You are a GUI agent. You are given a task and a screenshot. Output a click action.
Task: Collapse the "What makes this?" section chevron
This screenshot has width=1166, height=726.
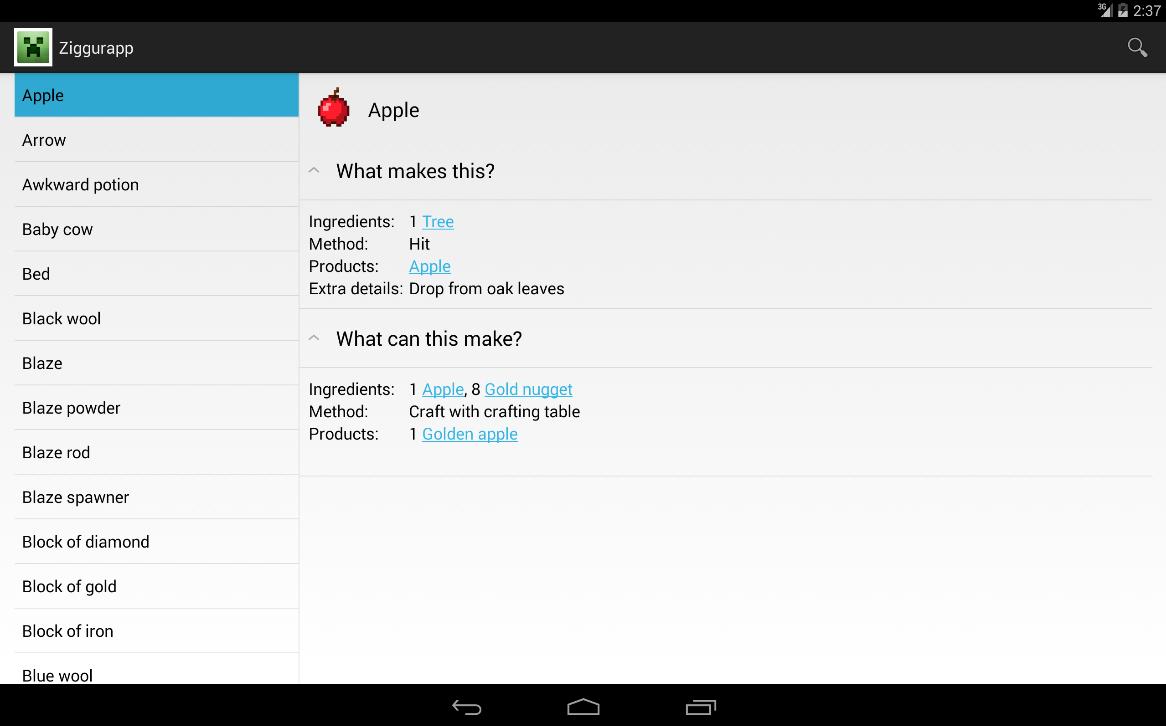314,171
